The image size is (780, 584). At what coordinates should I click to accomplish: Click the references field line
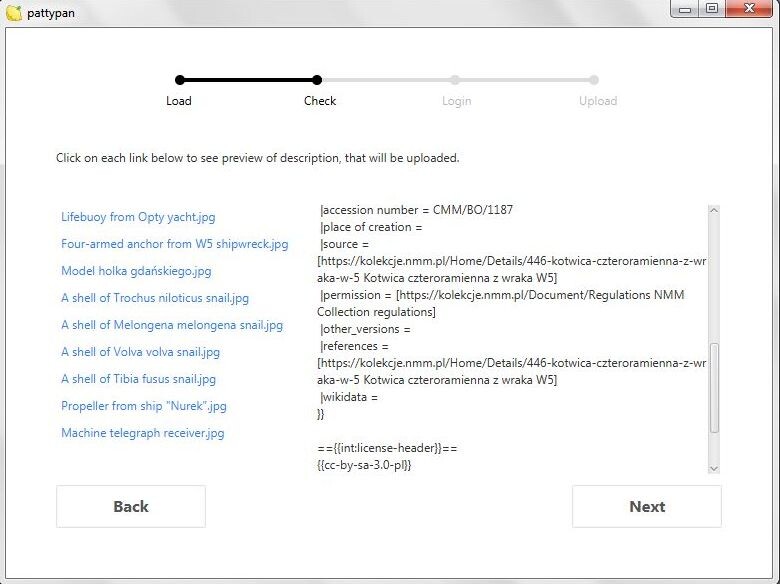pos(355,346)
